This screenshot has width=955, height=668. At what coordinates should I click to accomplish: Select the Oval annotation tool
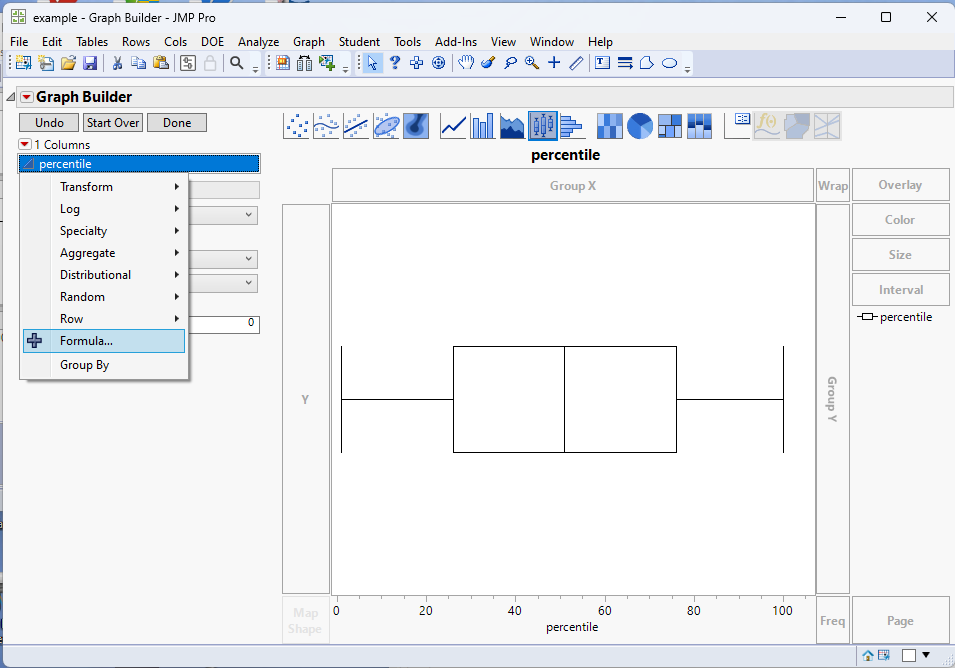(x=669, y=63)
